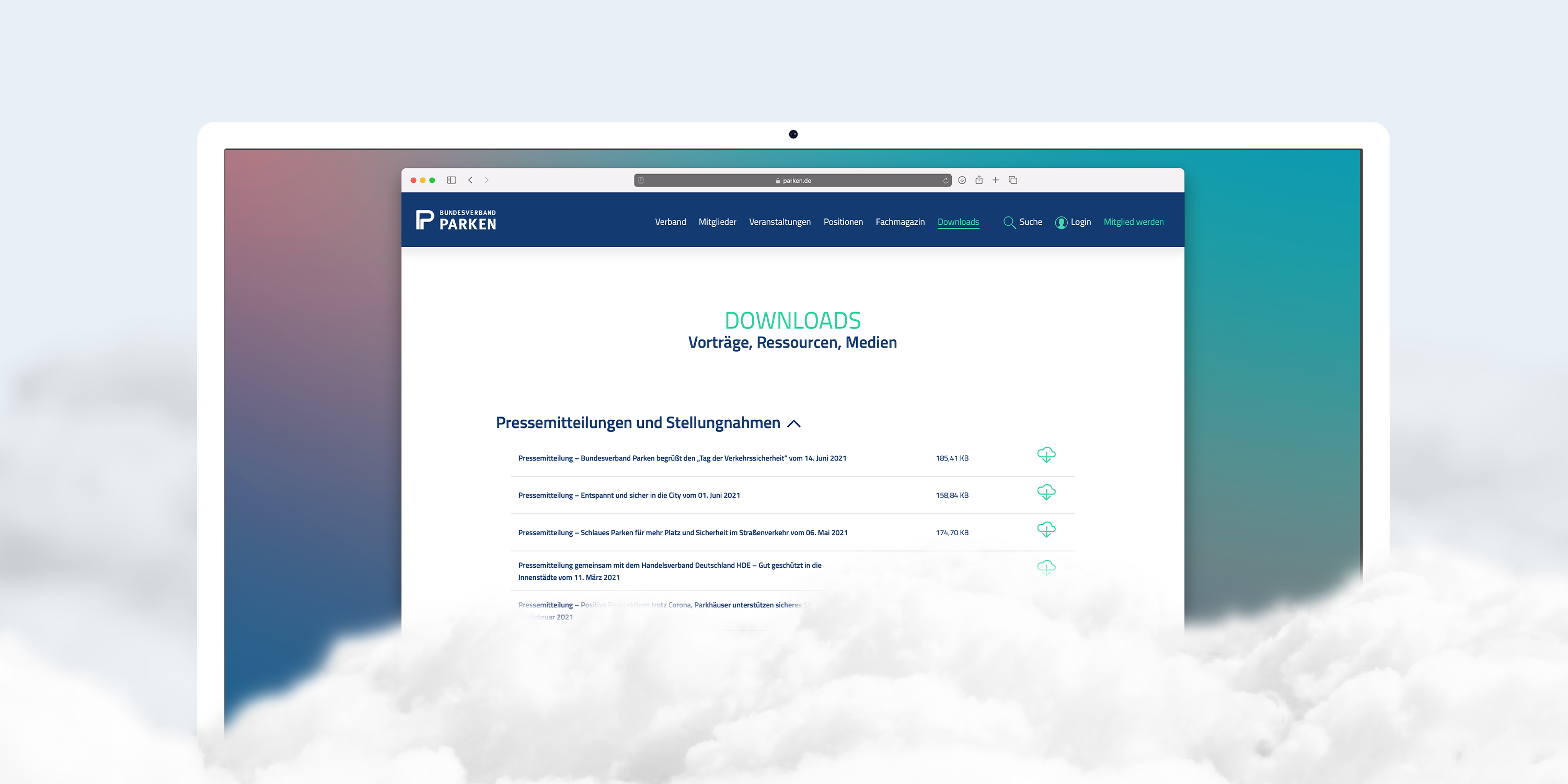
Task: Open a new tab with plus icon
Action: [x=995, y=180]
